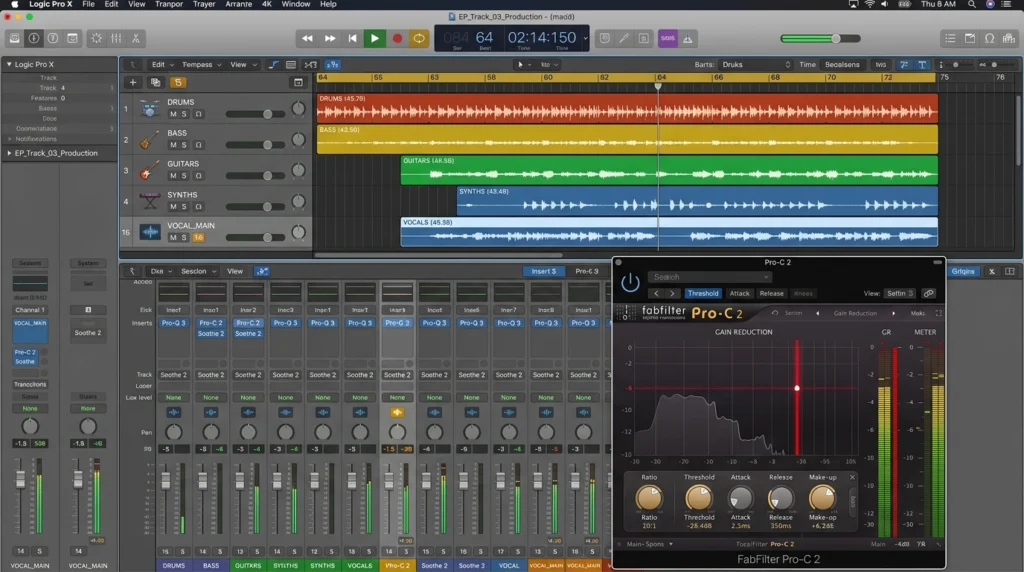Open List Editors icon

[950, 39]
